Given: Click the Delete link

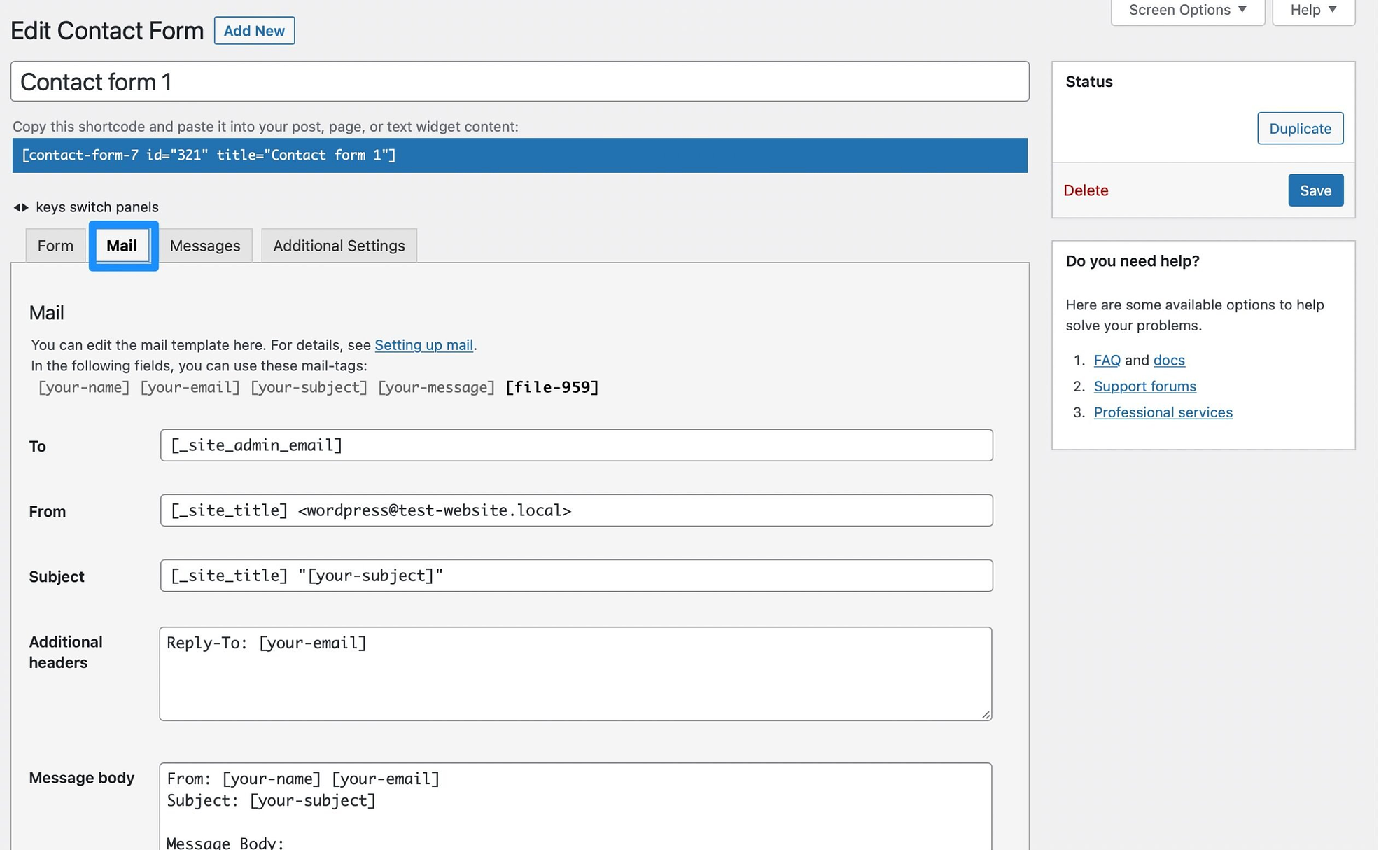Looking at the screenshot, I should coord(1086,190).
